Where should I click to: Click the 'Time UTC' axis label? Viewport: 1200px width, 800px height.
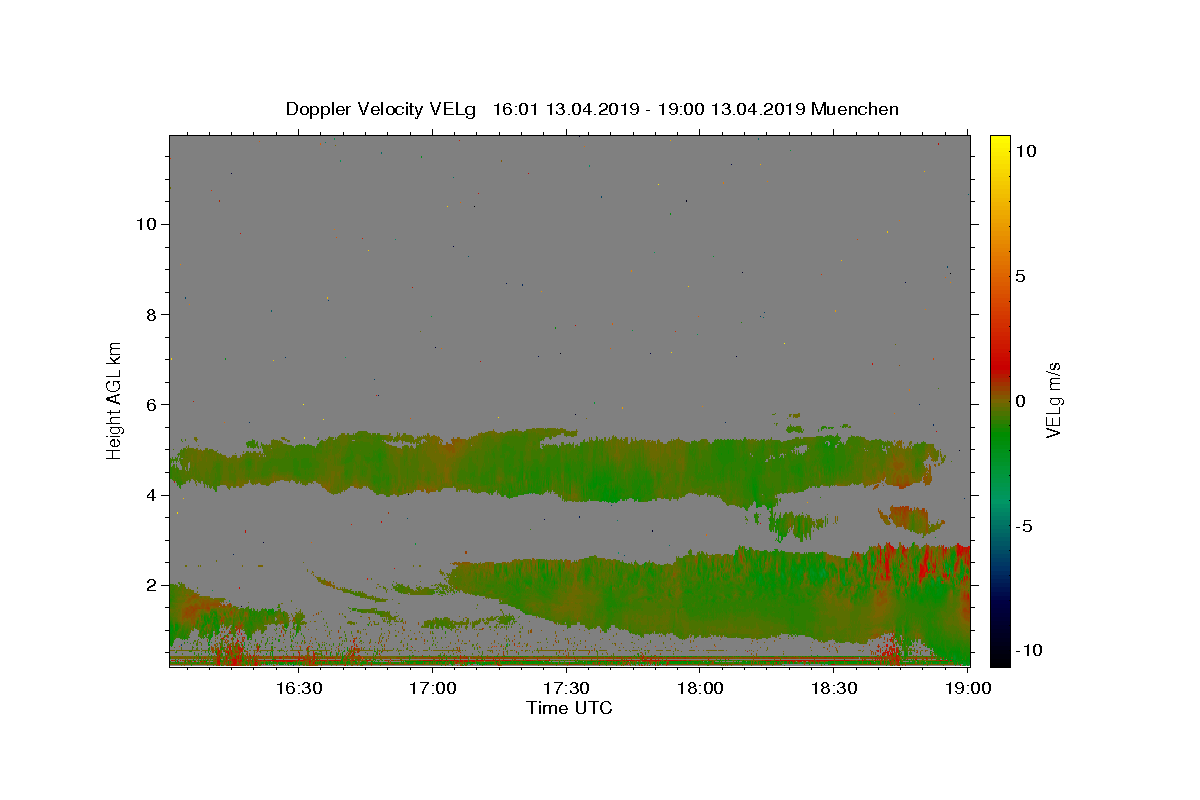[x=569, y=708]
